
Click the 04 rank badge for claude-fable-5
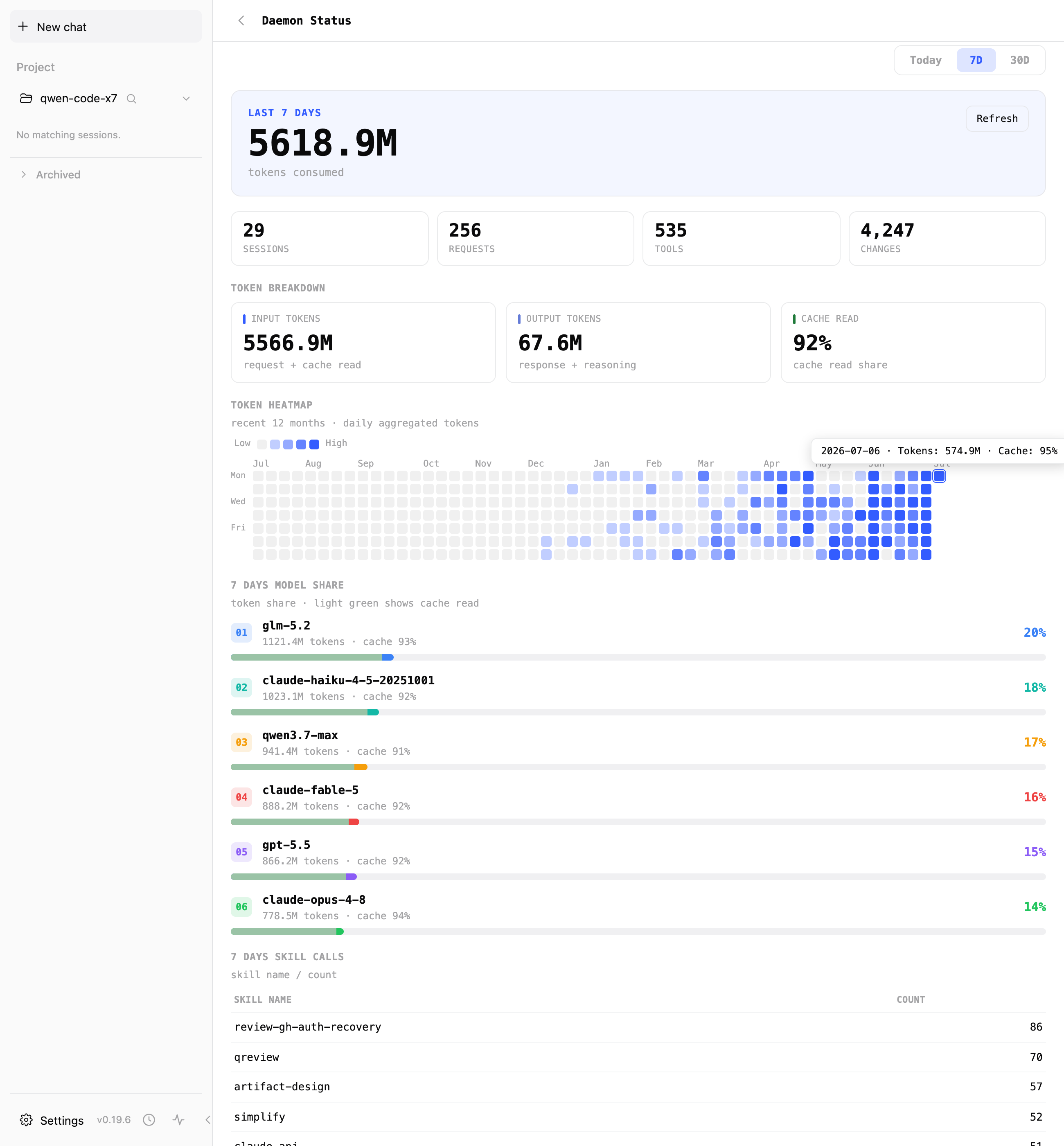pyautogui.click(x=241, y=797)
